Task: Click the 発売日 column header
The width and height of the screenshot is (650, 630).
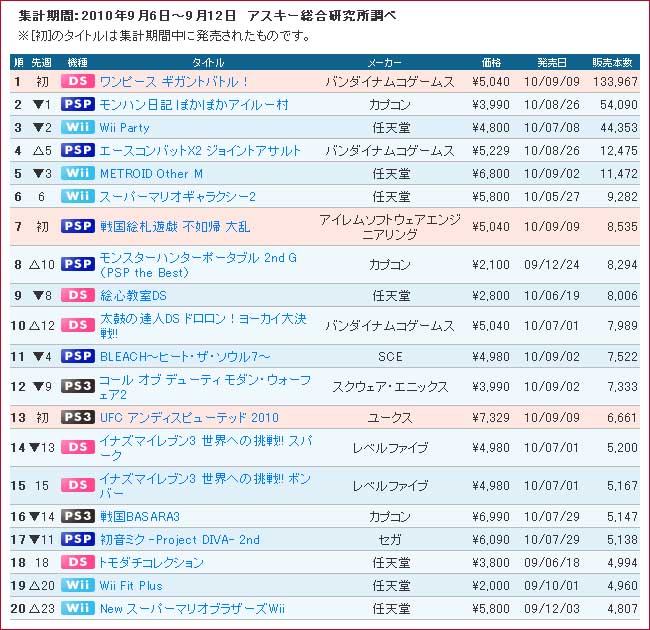Action: pyautogui.click(x=552, y=63)
